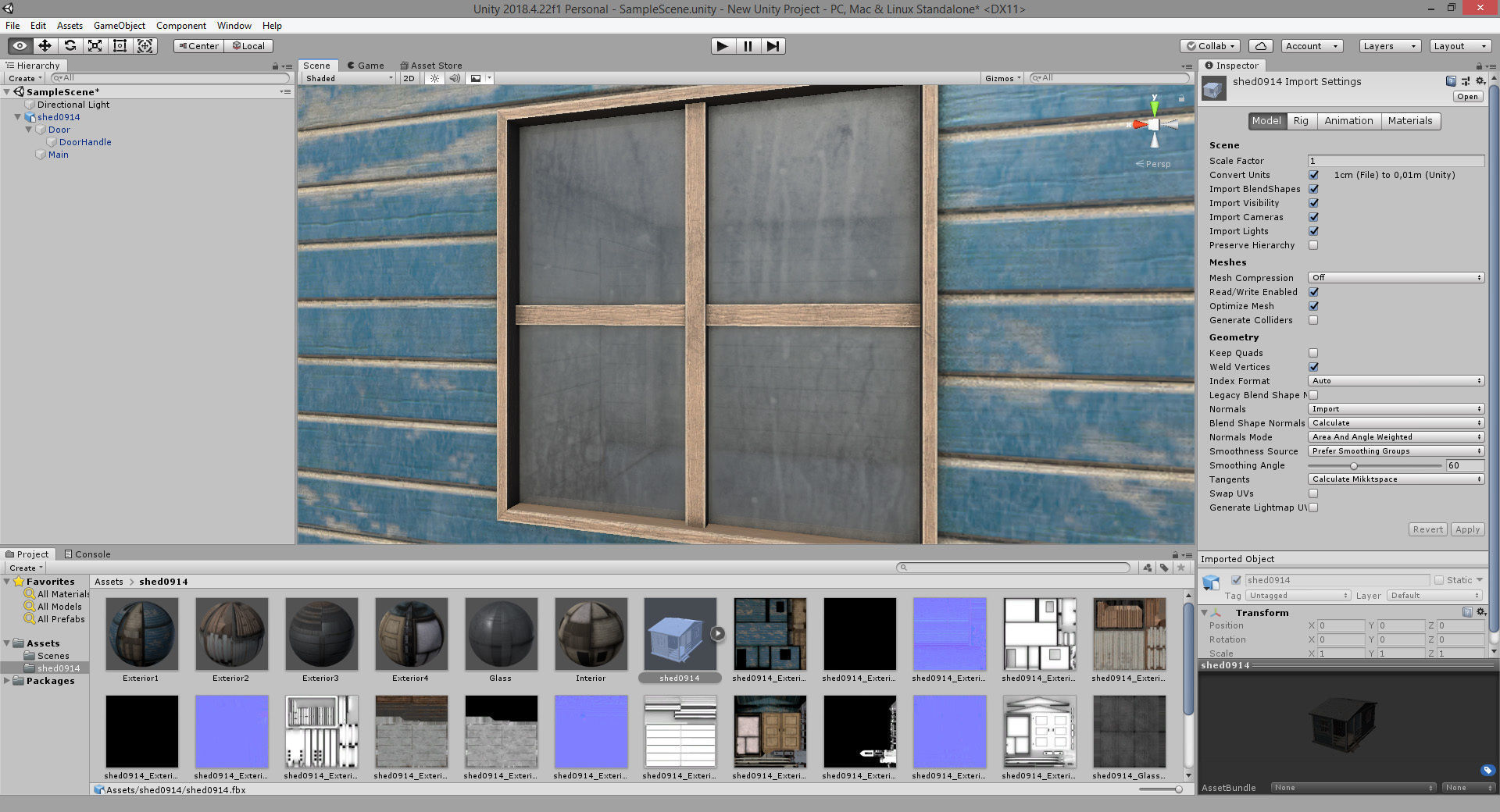Open the Component menu
The height and width of the screenshot is (812, 1500).
coord(180,26)
